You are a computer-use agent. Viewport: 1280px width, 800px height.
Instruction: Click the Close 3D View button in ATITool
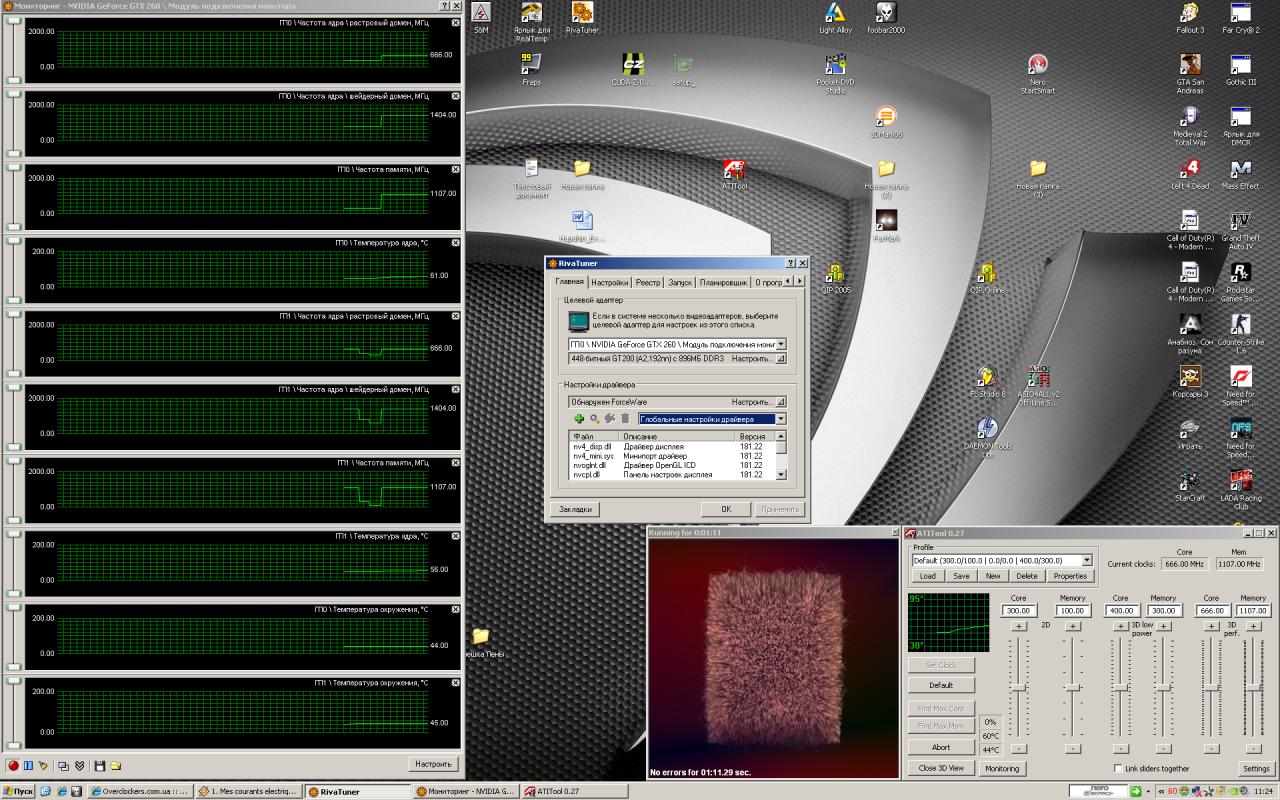pos(941,768)
